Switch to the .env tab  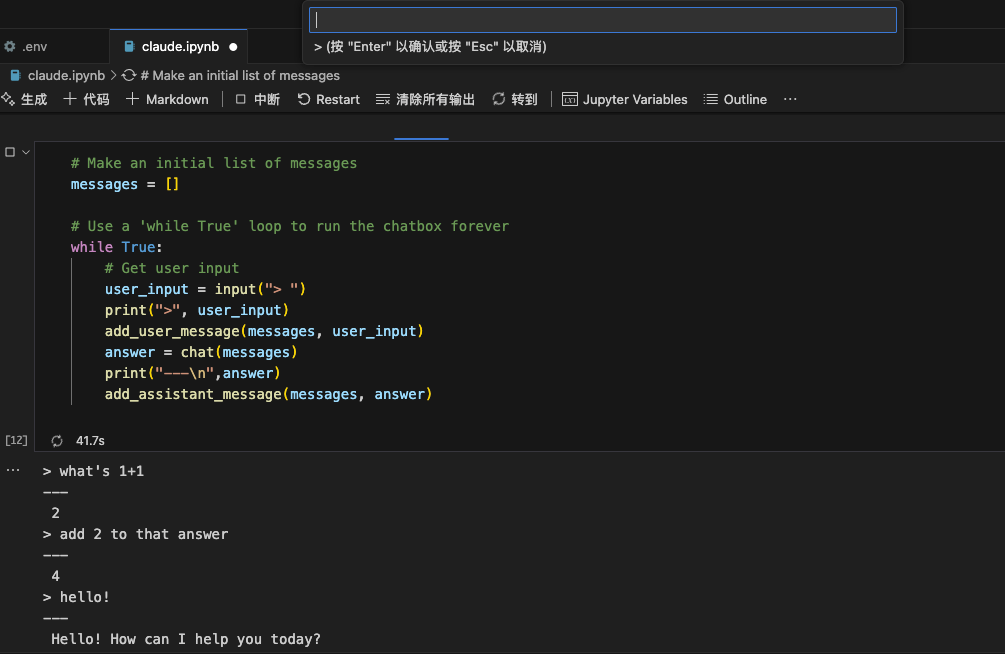(x=27, y=46)
